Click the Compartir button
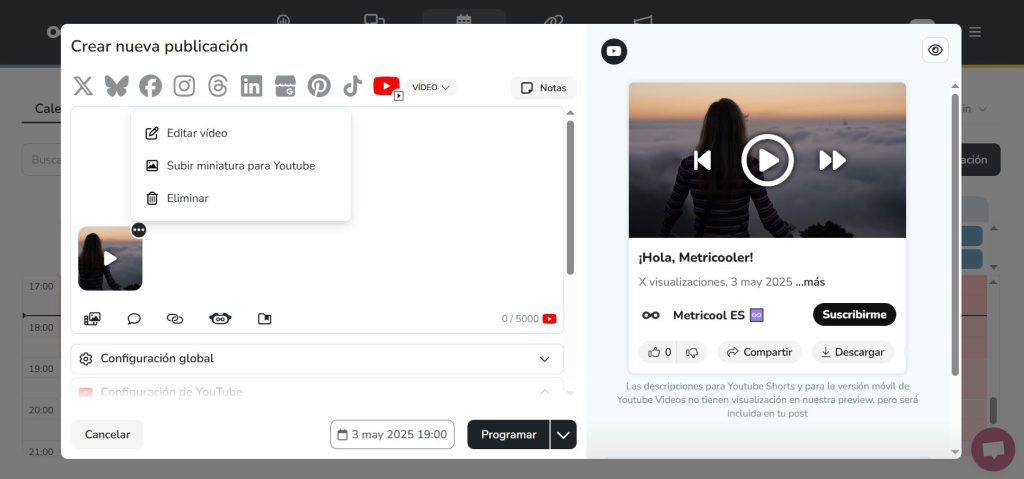The image size is (1024, 479). pos(759,352)
